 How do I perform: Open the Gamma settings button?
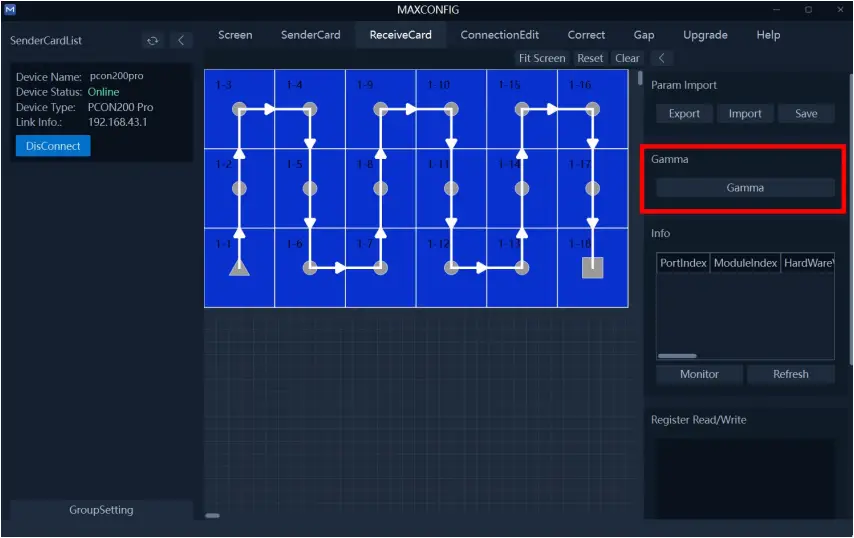click(745, 188)
